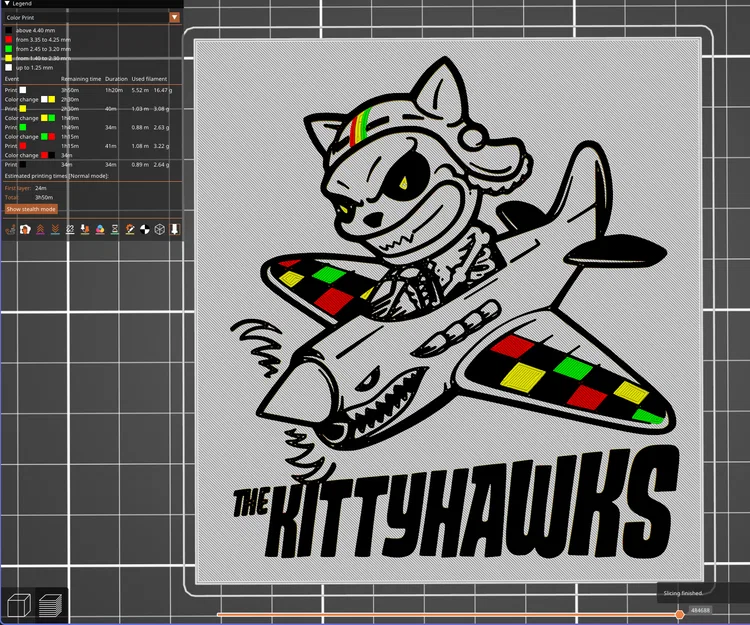The width and height of the screenshot is (750, 625).
Task: Click the 3.22 g filament weight
Action: [161, 146]
